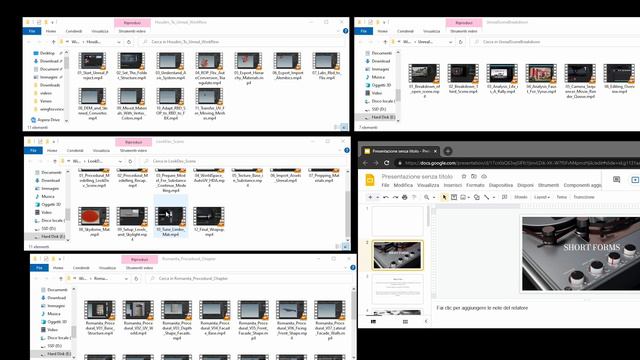Expand address bar history in LookDev_Scene window
Image resolution: width=640 pixels, height=360 pixels.
120,161
